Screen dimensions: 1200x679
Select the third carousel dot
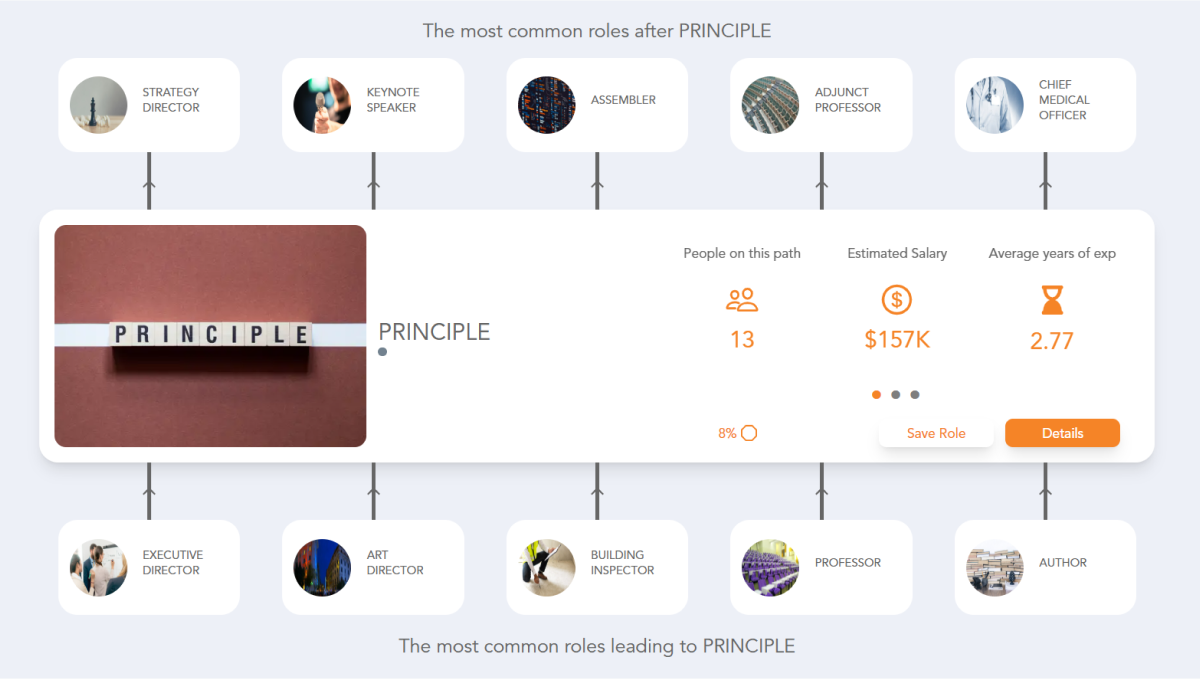pos(915,394)
